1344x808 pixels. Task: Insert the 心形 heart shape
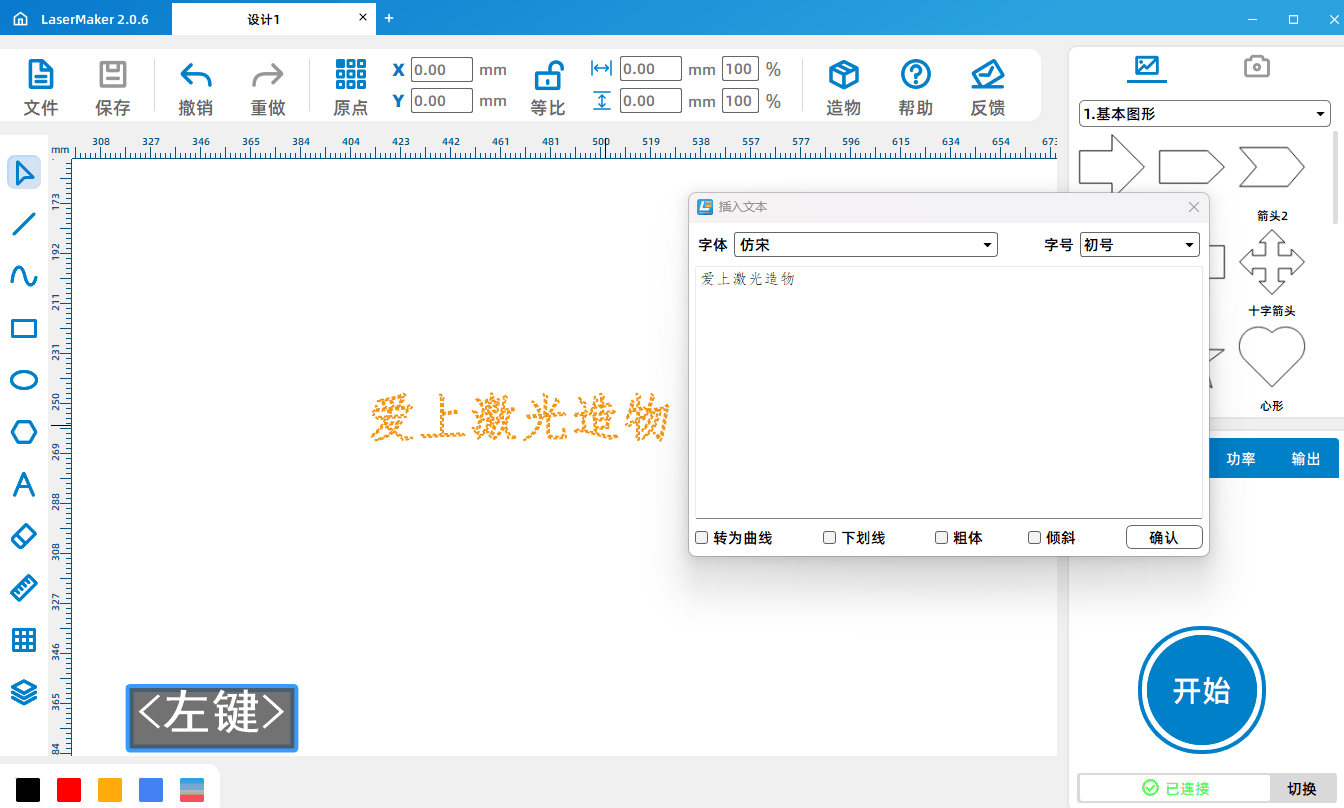click(x=1272, y=357)
